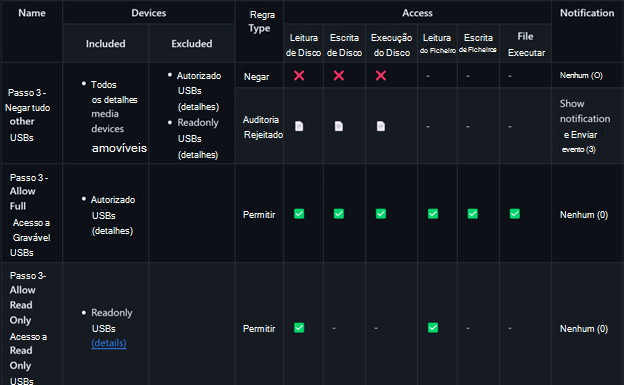Screen dimensions: 624x385
Task: Click the audit document icon under Escrita de Disco
Action: (339, 126)
